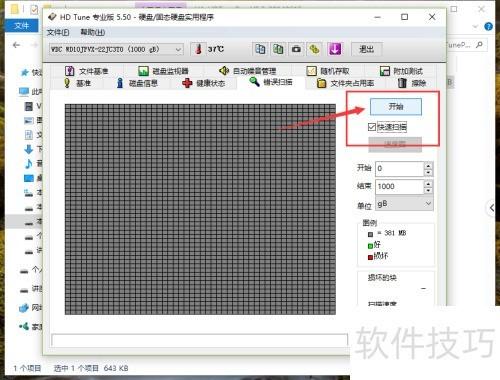
Task: Click the light bulb Benchmark icon
Action: coord(67,83)
